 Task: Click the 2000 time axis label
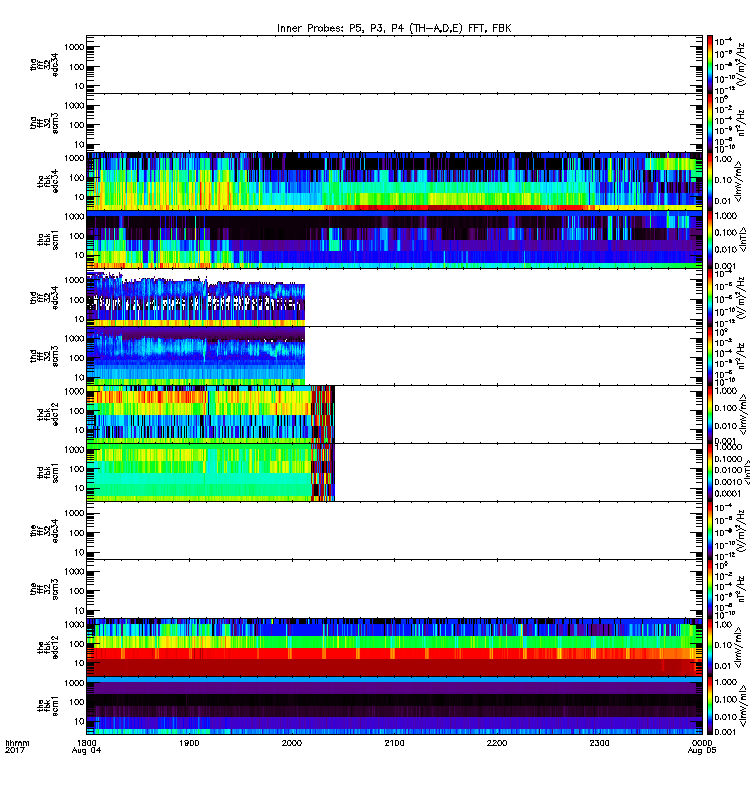tap(291, 742)
